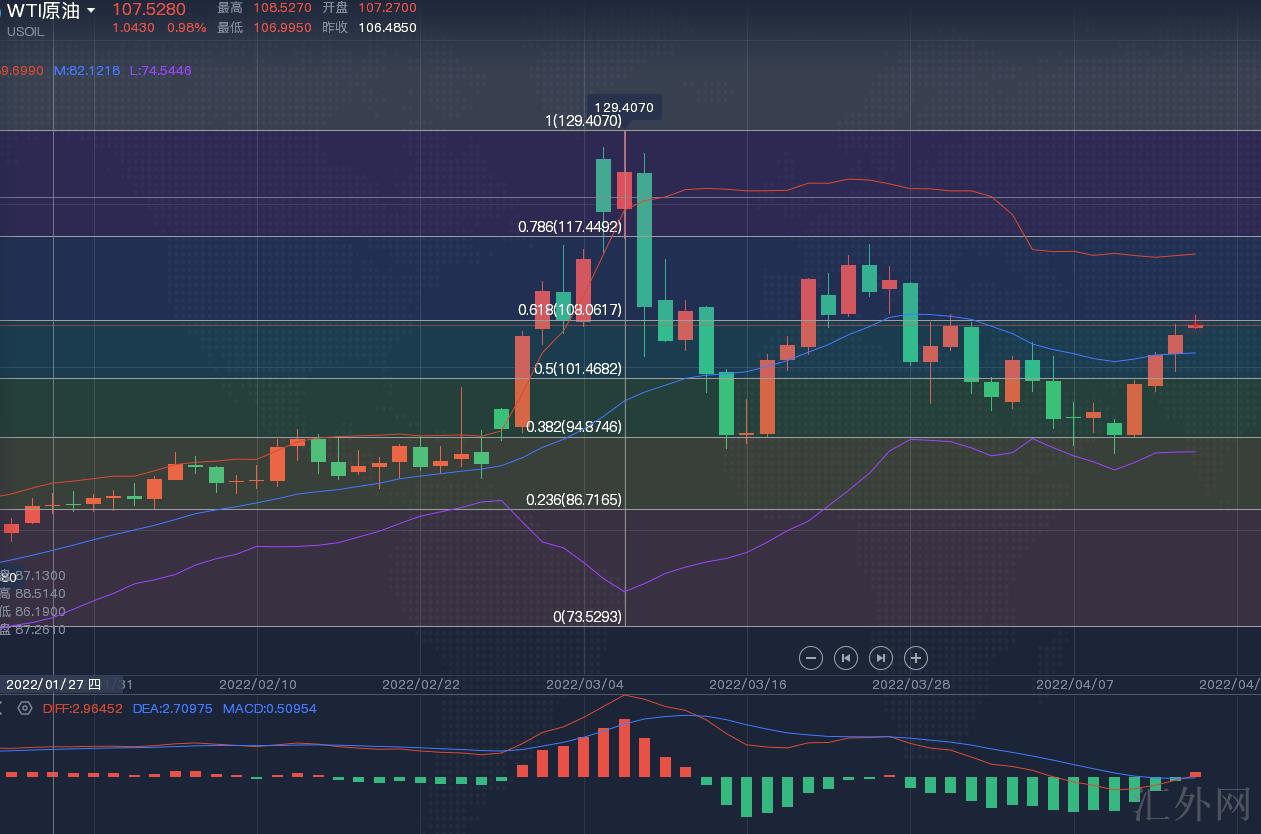1261x834 pixels.
Task: Click the 0(73.5293) Fibonacci base label
Action: 587,617
